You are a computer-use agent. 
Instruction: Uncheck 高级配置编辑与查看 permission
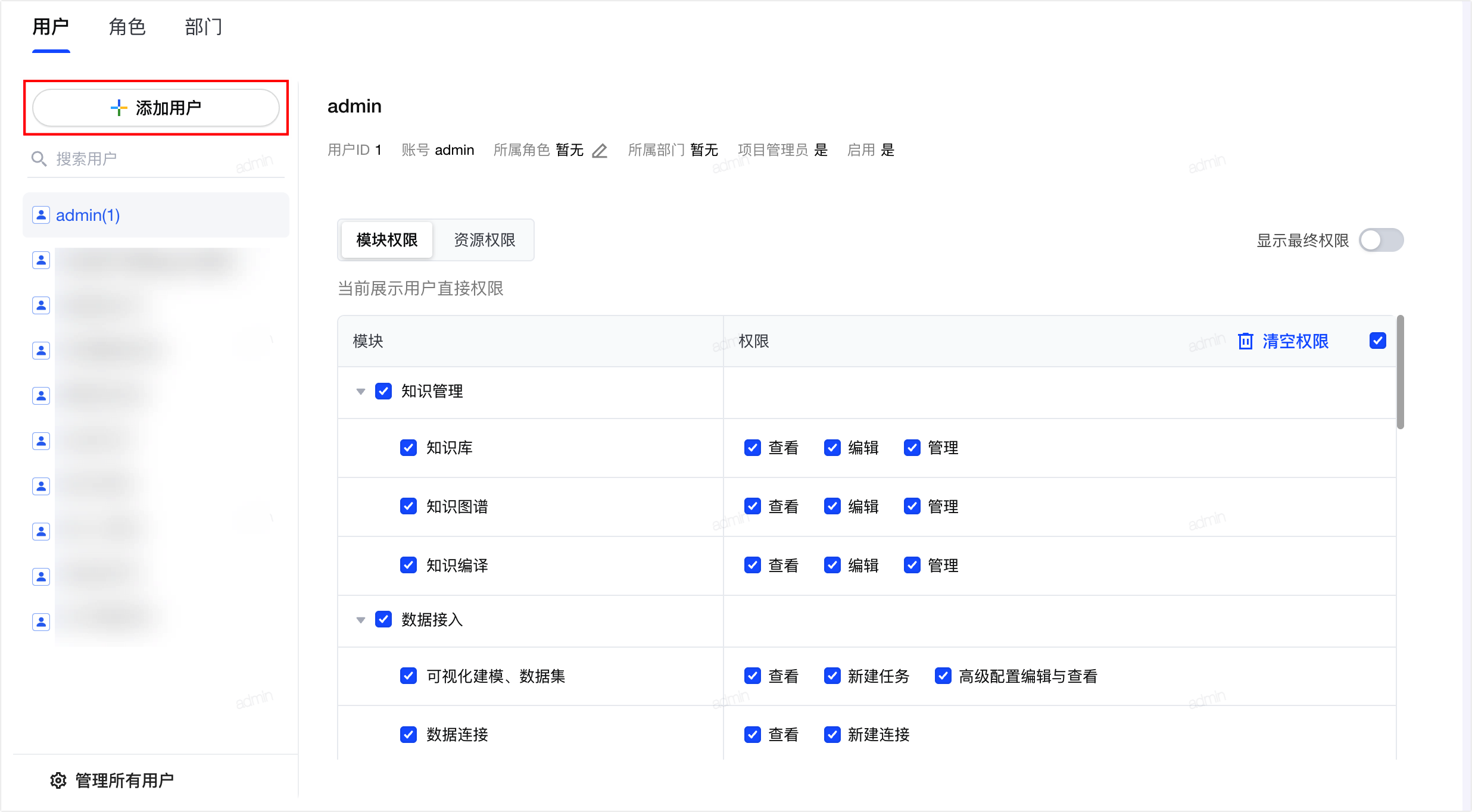[x=943, y=676]
